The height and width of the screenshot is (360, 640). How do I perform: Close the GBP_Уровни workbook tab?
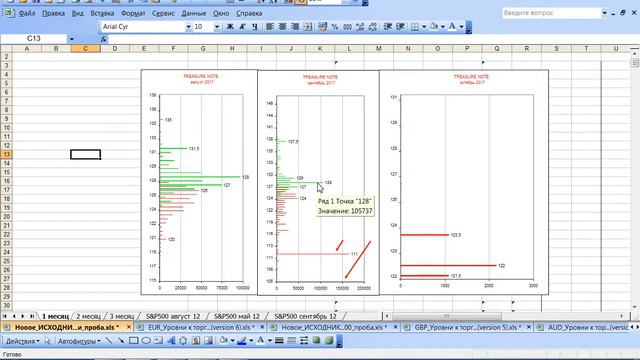(529, 327)
